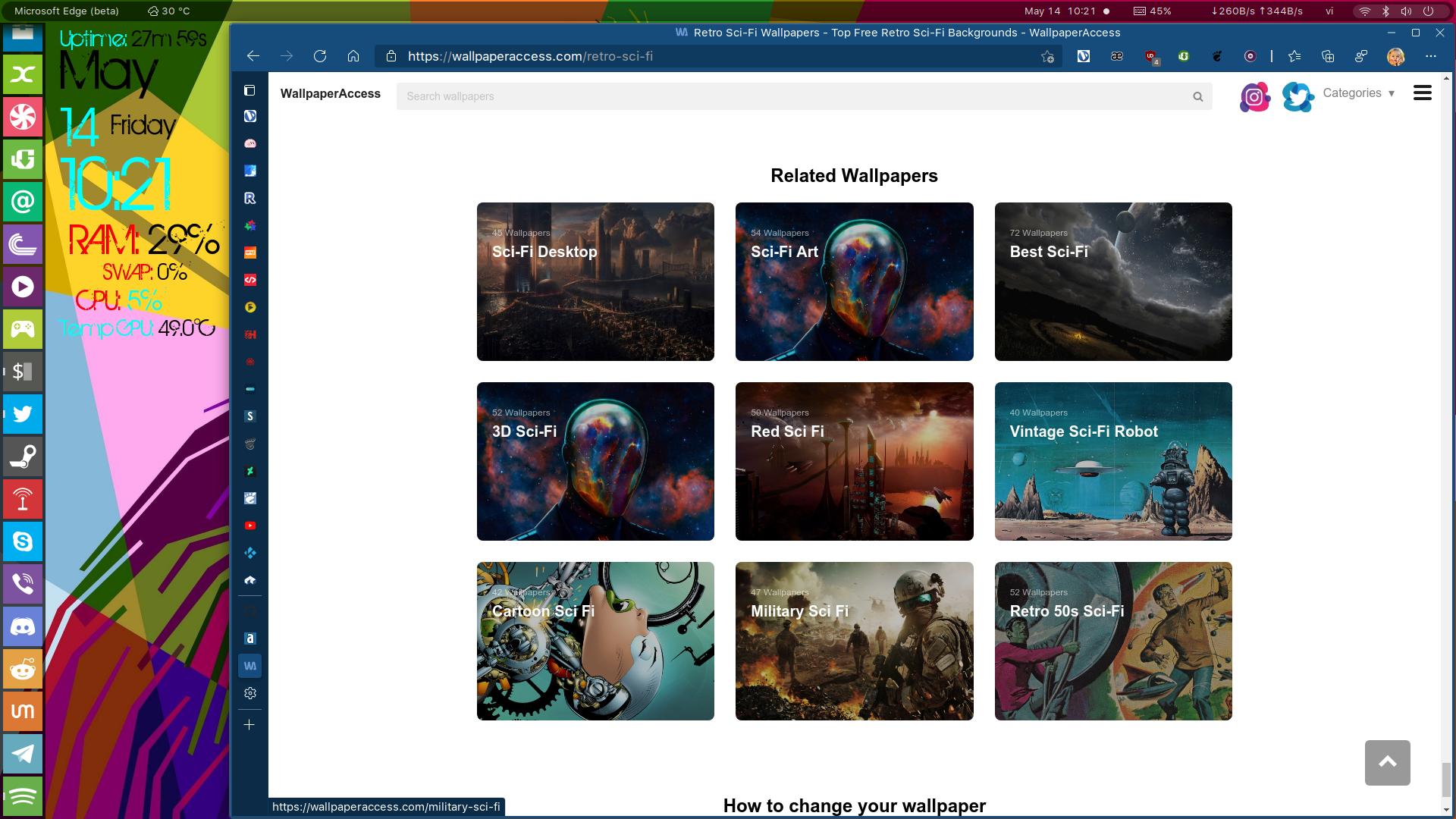Launch Discord from the dock

(23, 626)
